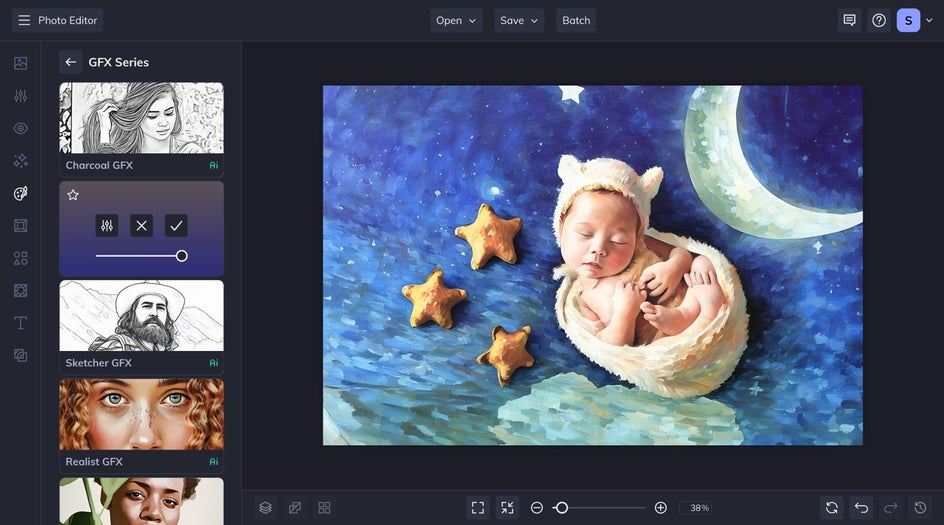The image size is (944, 525).
Task: Click the S user avatar
Action: [x=908, y=20]
